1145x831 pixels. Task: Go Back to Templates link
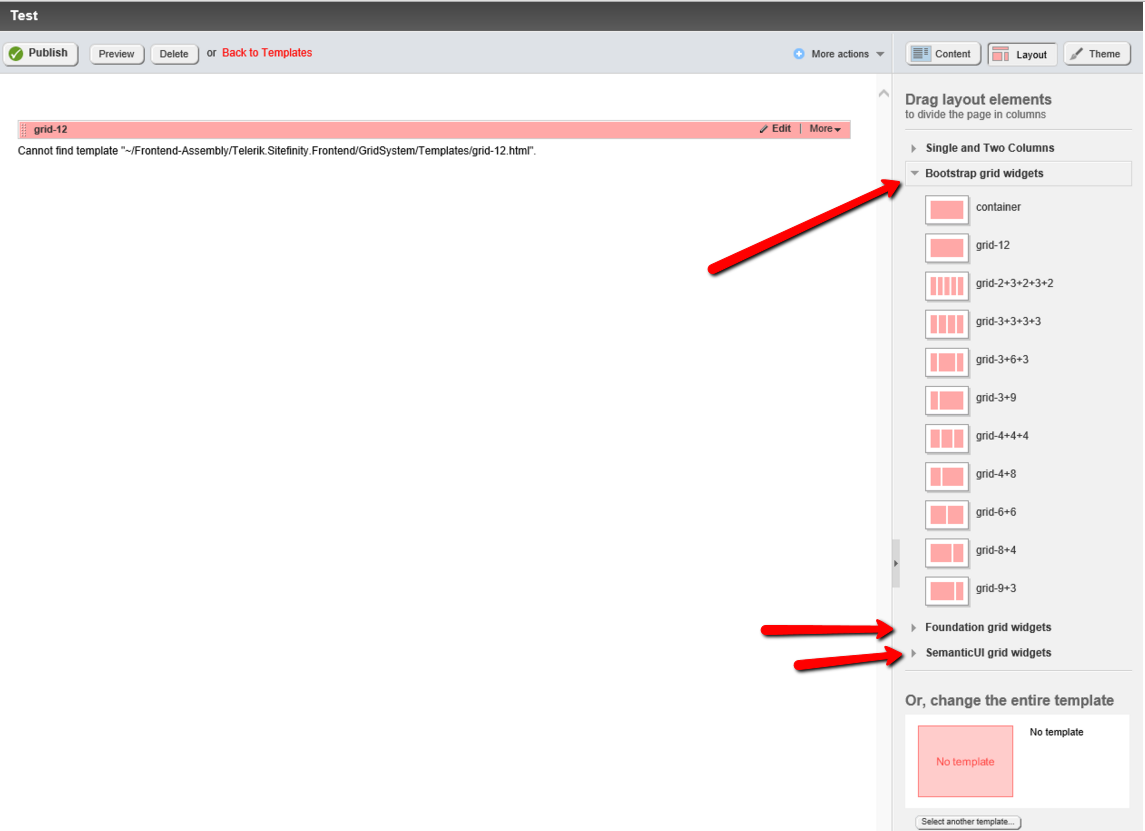click(267, 53)
